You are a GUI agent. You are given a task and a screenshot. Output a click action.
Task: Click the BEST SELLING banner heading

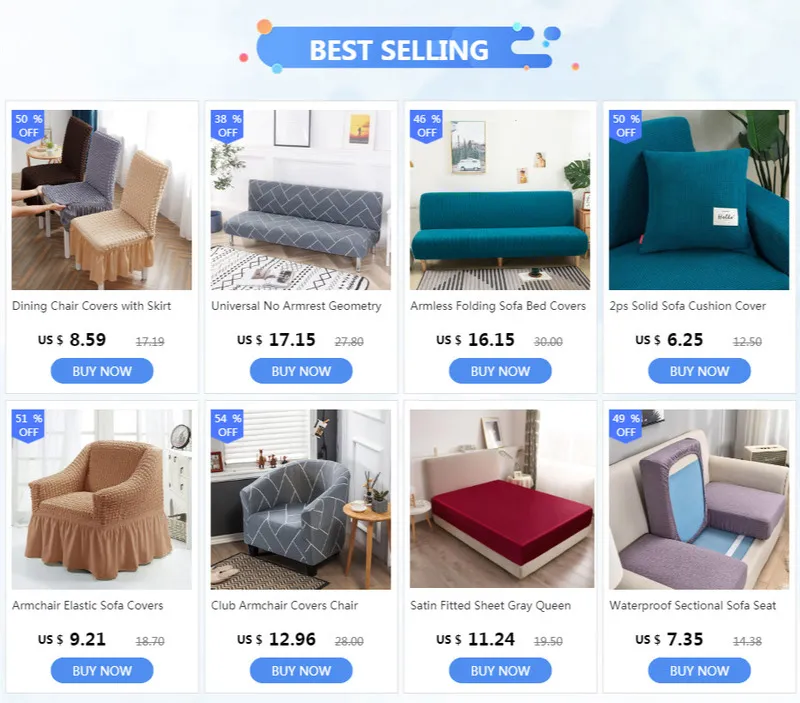click(x=399, y=49)
